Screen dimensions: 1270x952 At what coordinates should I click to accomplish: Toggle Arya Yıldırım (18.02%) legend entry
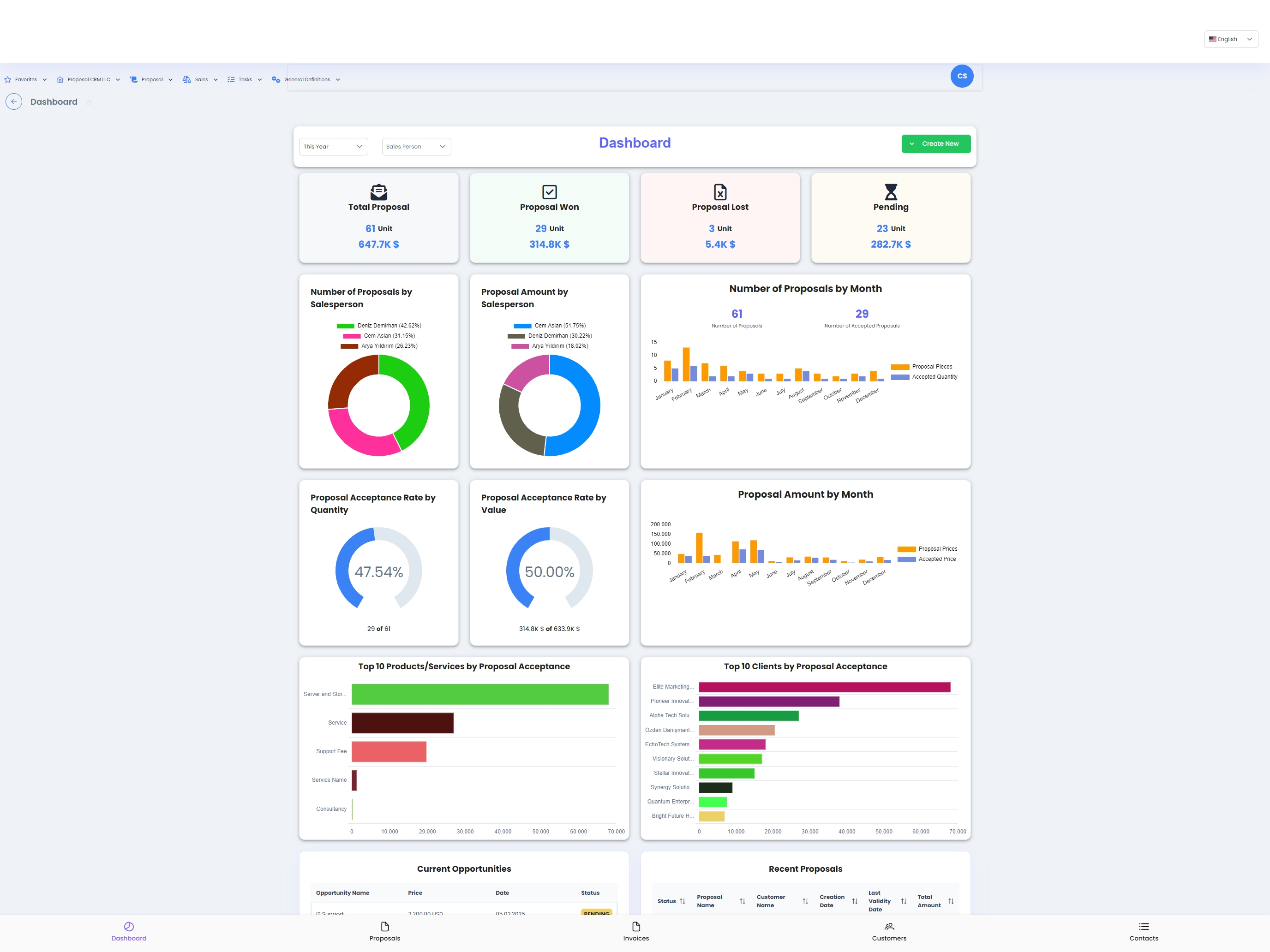pos(550,346)
